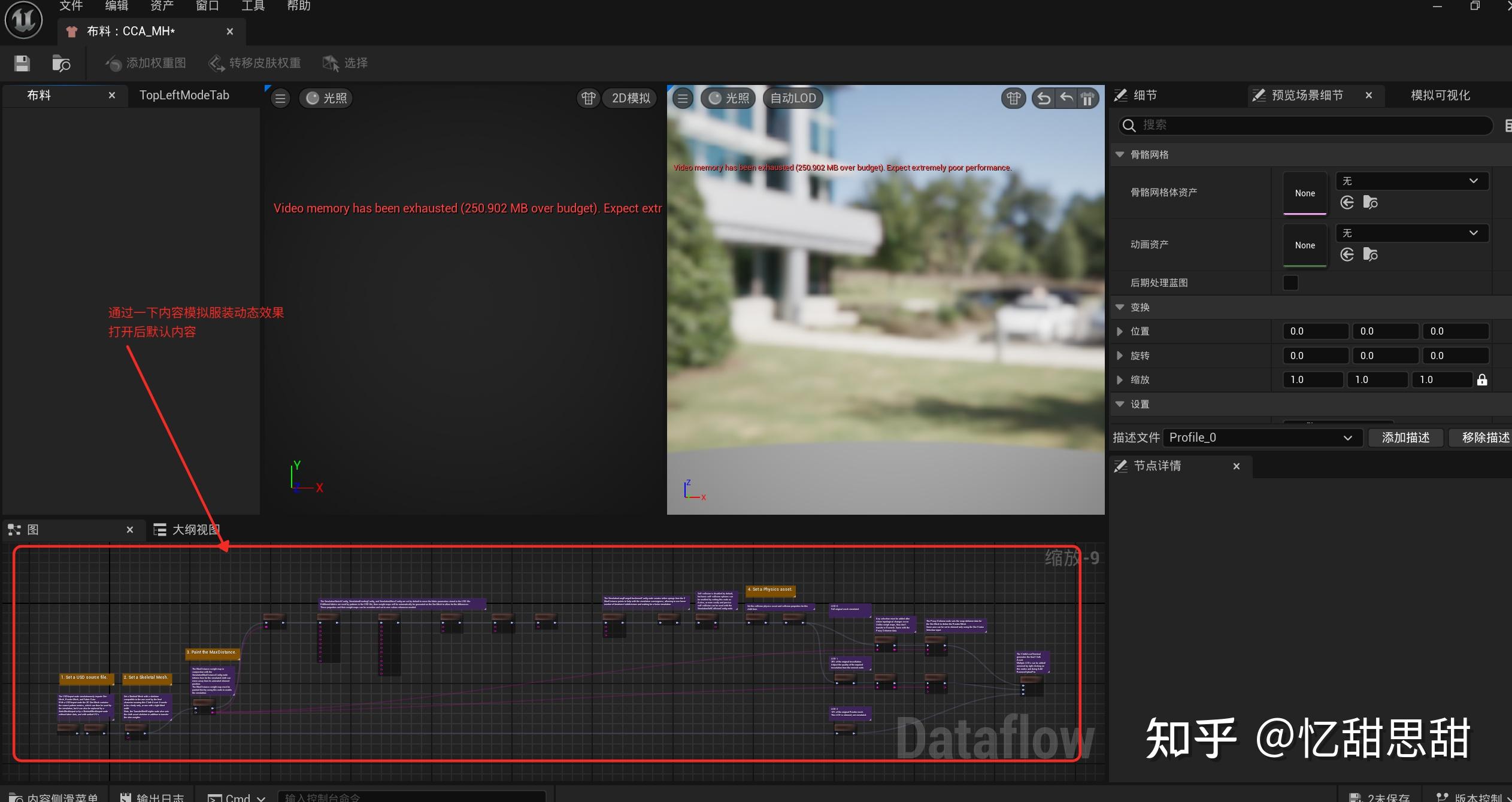Click the shirt icon beside 2D模拟
Viewport: 1512px width, 802px height.
click(588, 98)
